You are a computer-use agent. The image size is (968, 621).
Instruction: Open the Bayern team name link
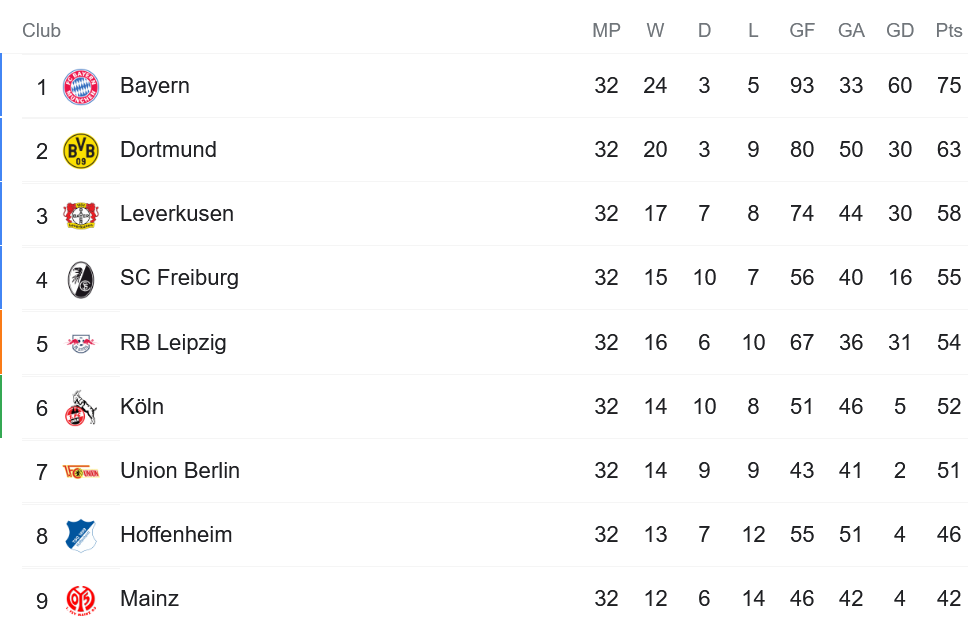coord(155,86)
